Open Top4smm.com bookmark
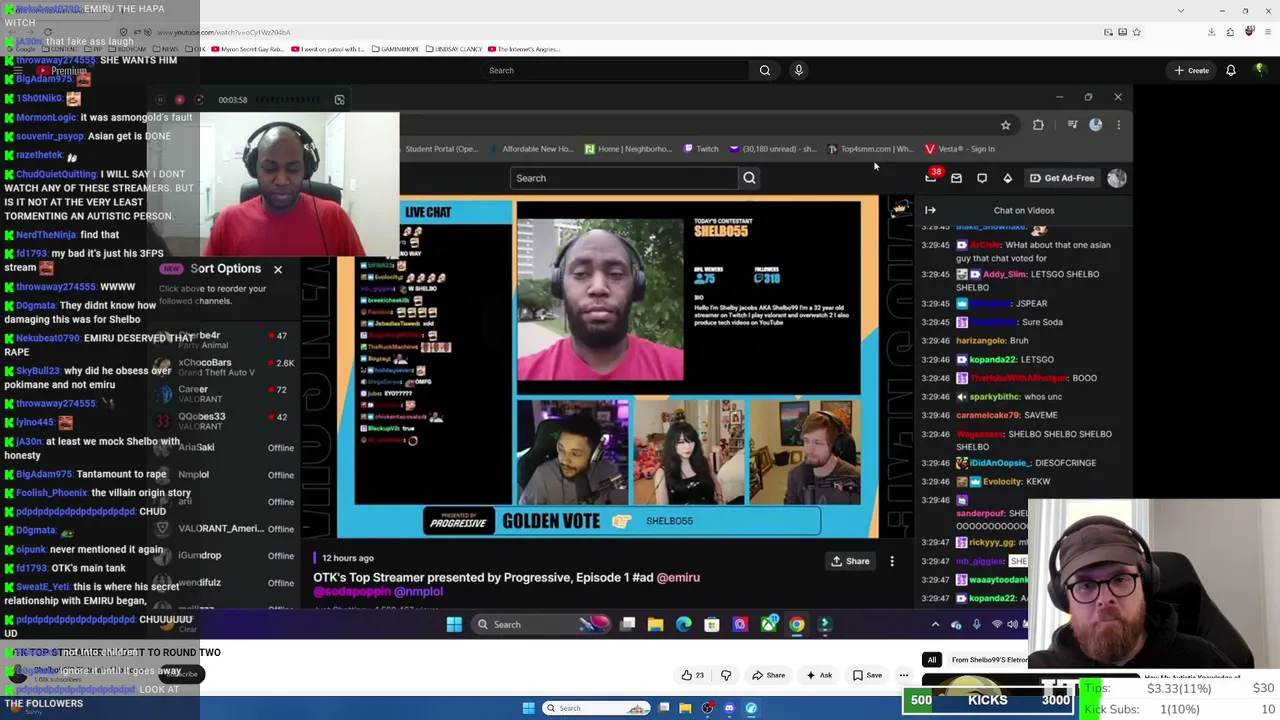1280x720 pixels. pos(871,149)
